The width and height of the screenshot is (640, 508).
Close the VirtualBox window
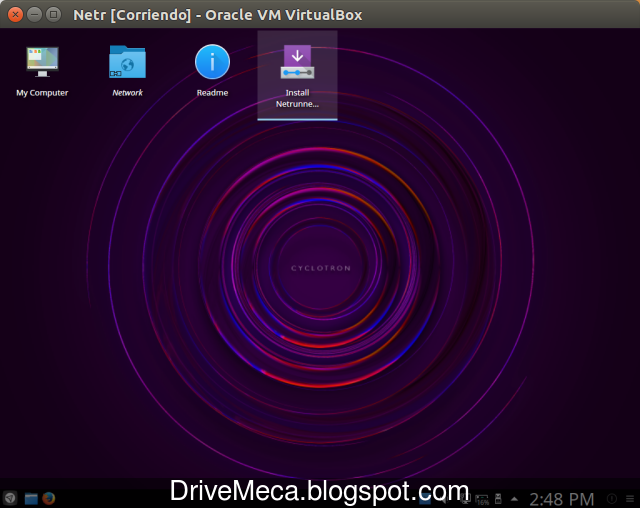15,15
